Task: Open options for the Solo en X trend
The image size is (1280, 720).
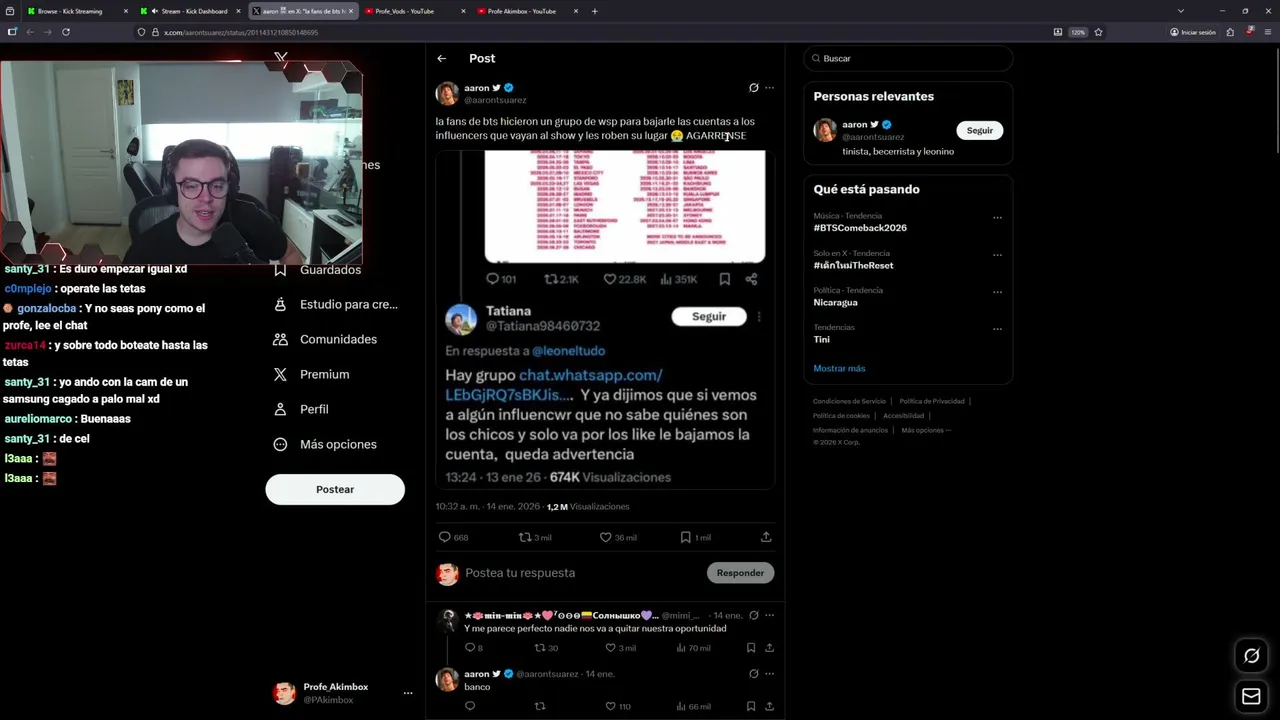Action: point(997,254)
